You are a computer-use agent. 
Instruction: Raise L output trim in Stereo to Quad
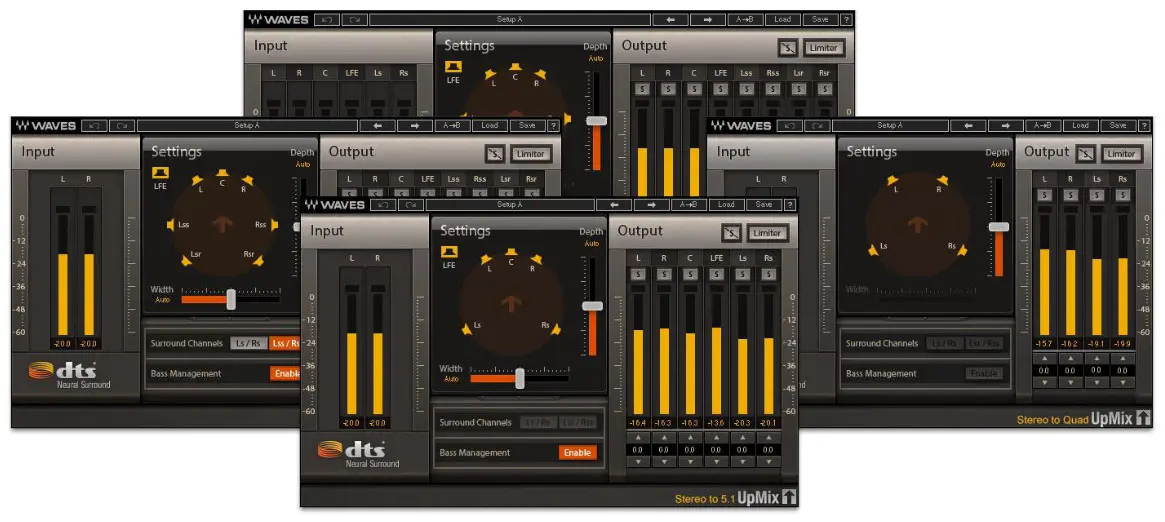[x=1045, y=358]
